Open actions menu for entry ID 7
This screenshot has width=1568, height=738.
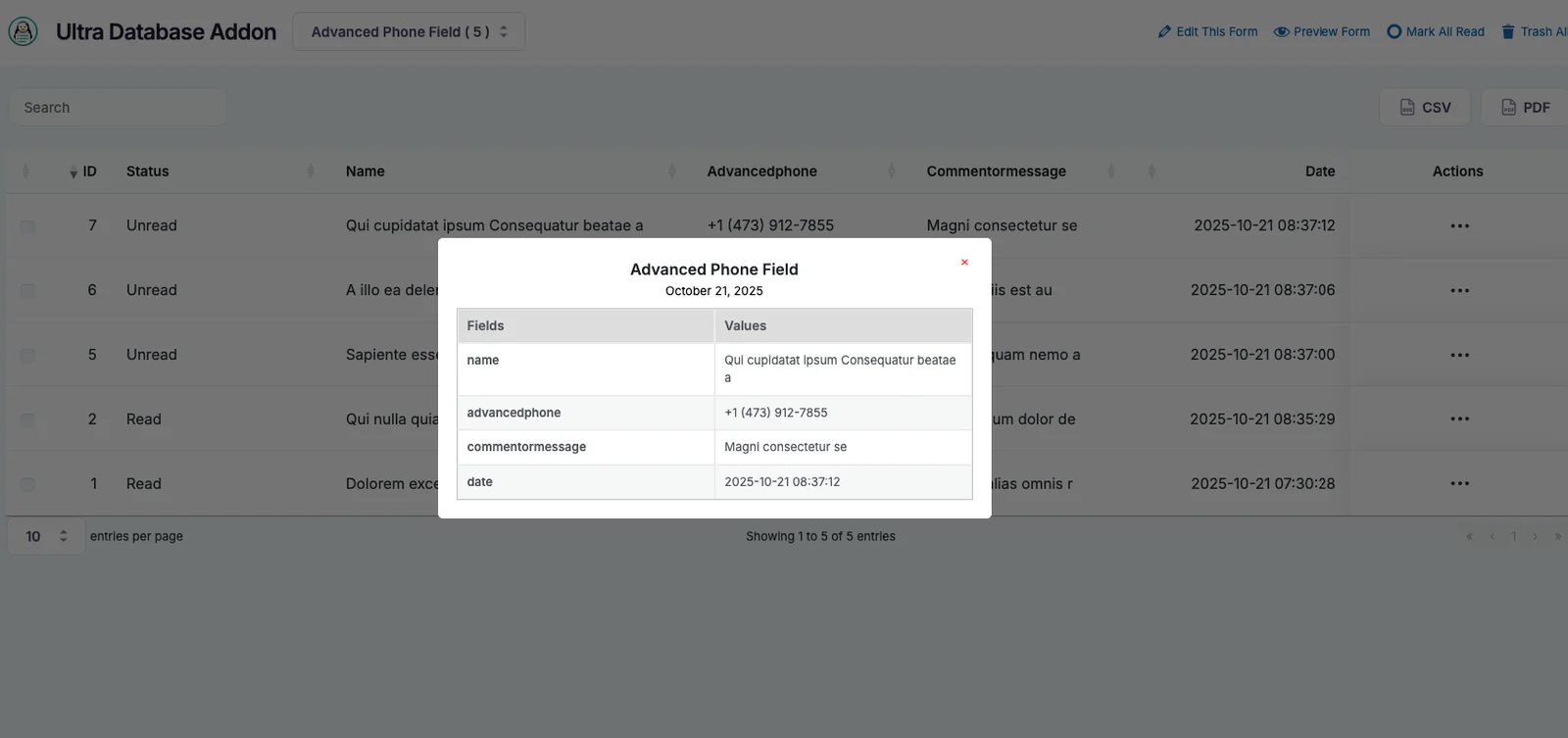(1459, 226)
